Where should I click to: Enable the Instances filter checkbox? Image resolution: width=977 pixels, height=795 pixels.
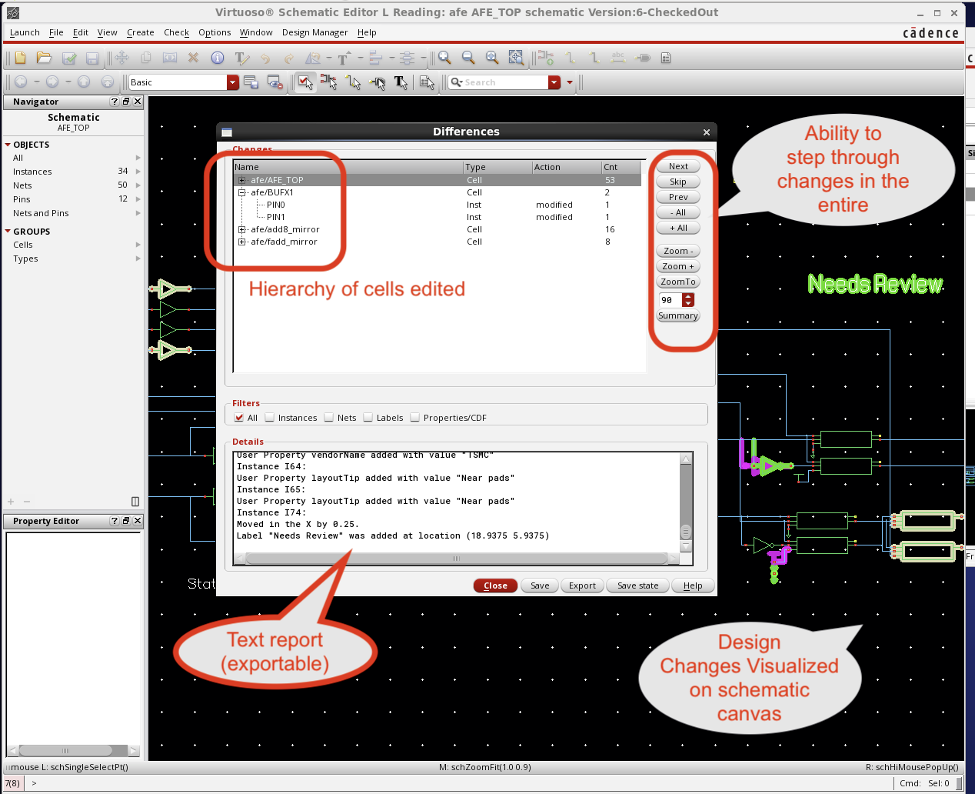point(270,418)
